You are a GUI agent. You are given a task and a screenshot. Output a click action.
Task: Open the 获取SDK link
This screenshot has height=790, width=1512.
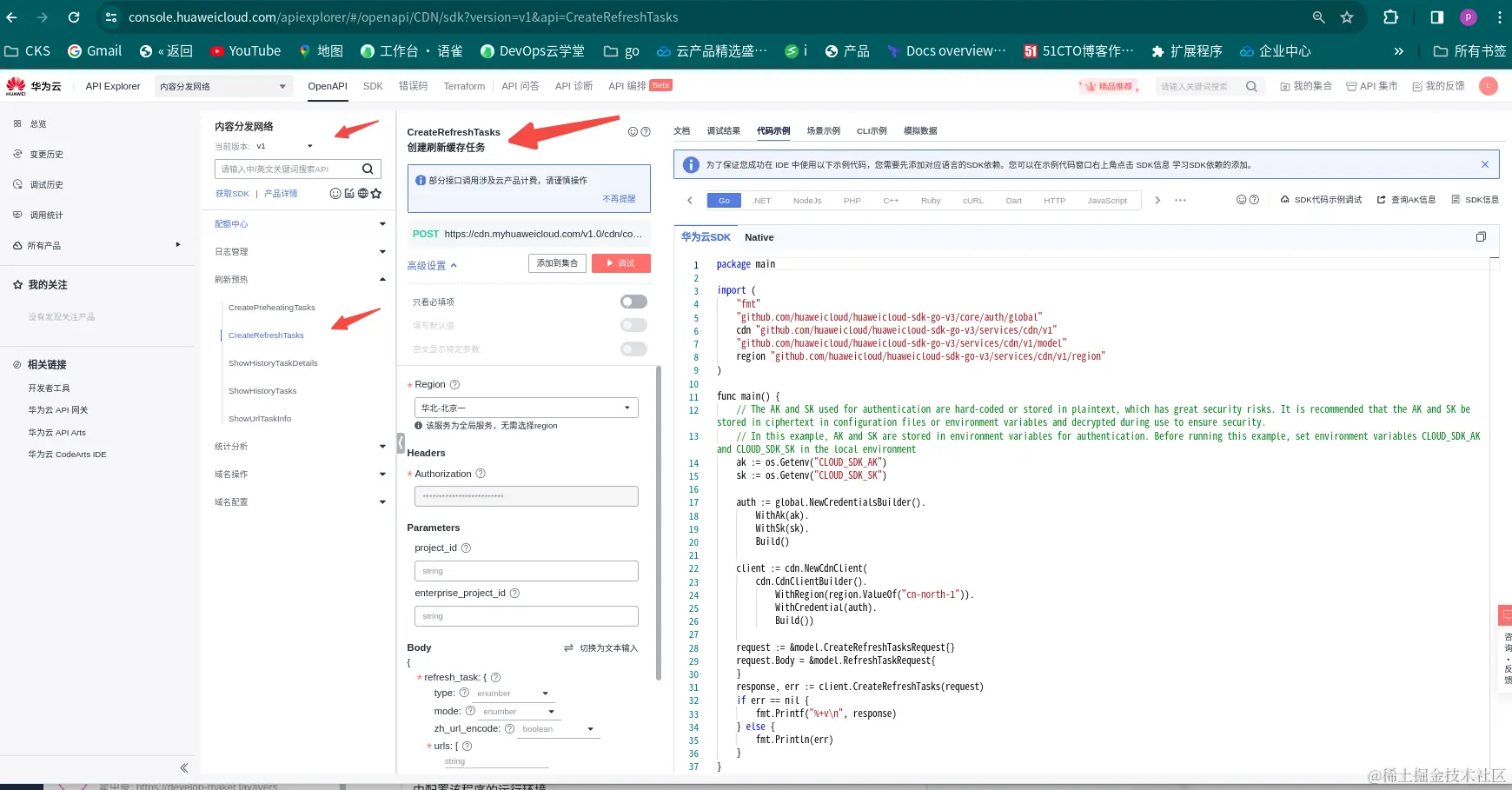232,194
